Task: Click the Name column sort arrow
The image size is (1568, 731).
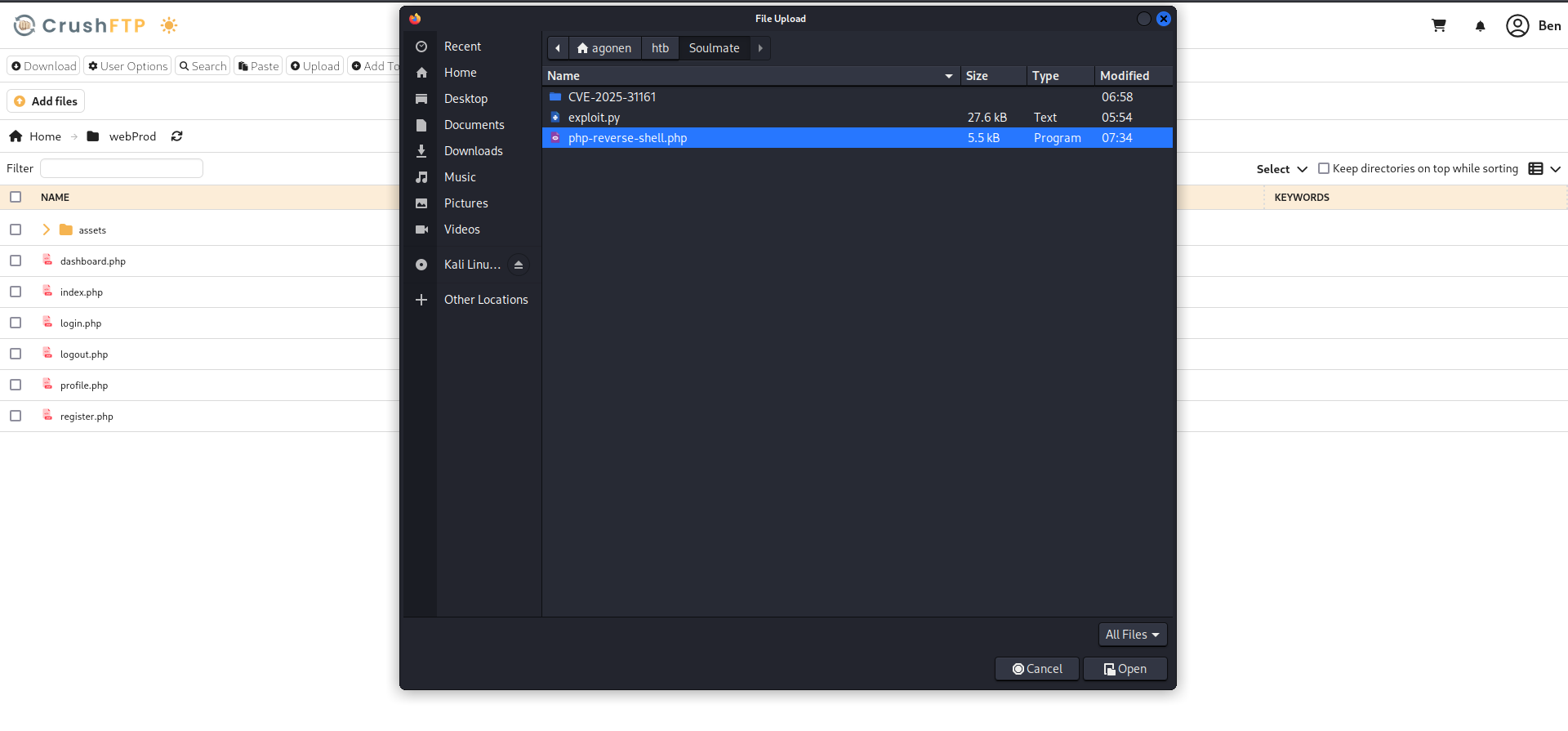Action: click(949, 76)
